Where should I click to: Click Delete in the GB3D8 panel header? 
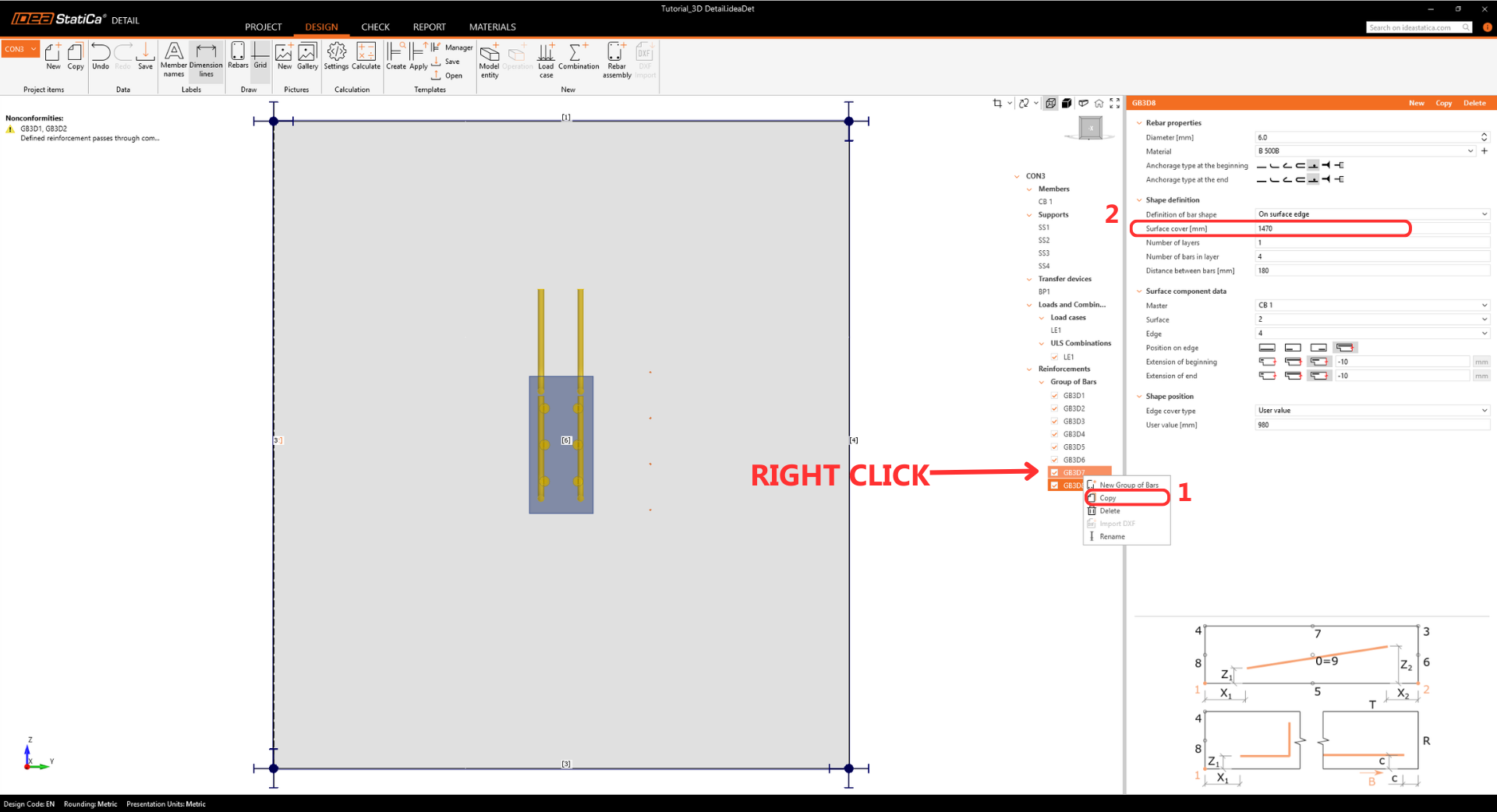(x=1474, y=103)
